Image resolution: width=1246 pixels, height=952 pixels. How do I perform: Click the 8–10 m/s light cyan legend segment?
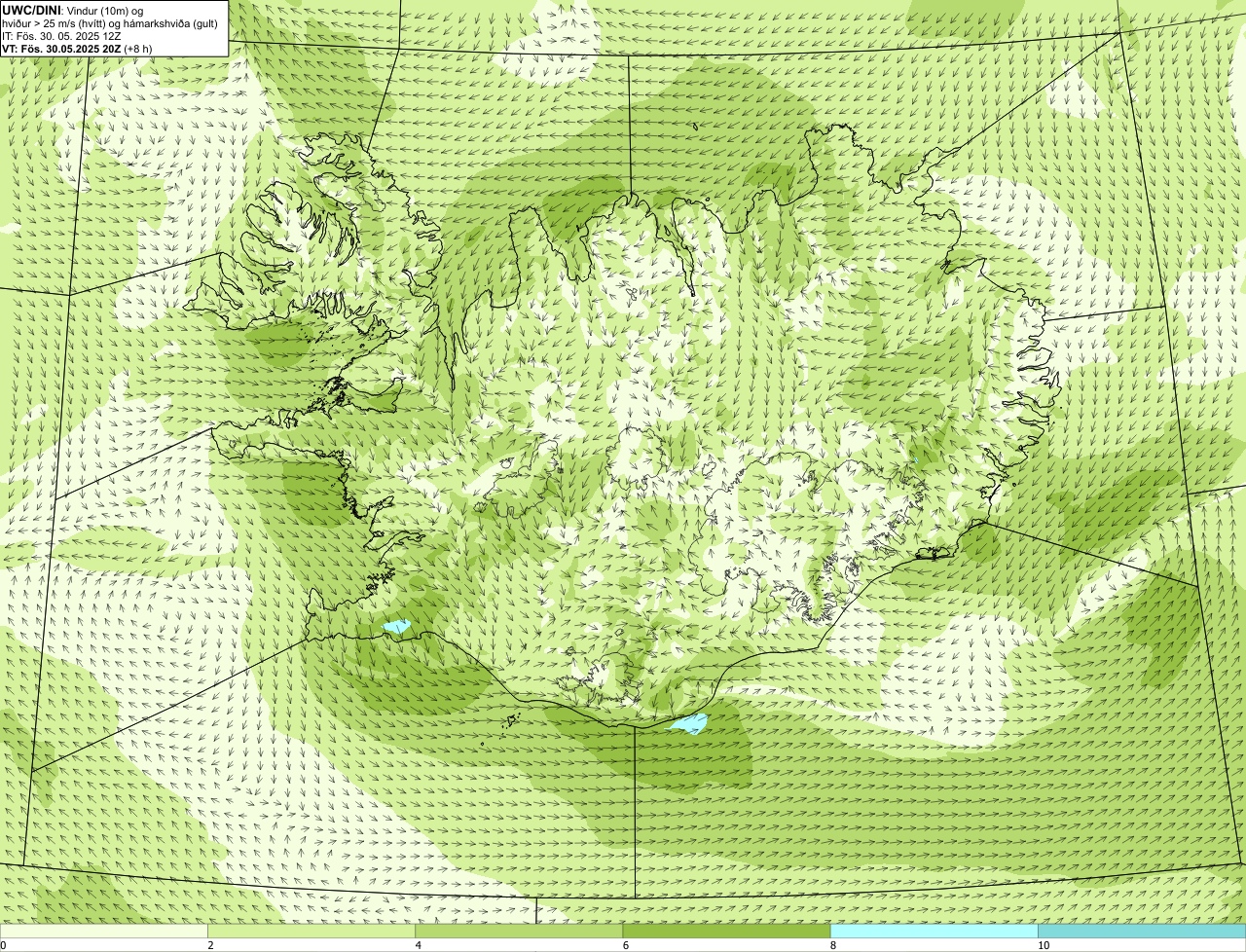pos(934,932)
